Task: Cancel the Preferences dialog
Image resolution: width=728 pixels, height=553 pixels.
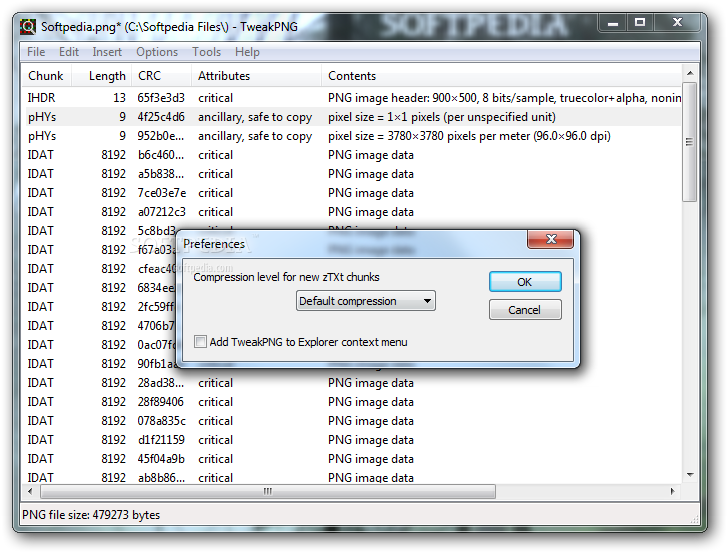Action: tap(525, 310)
